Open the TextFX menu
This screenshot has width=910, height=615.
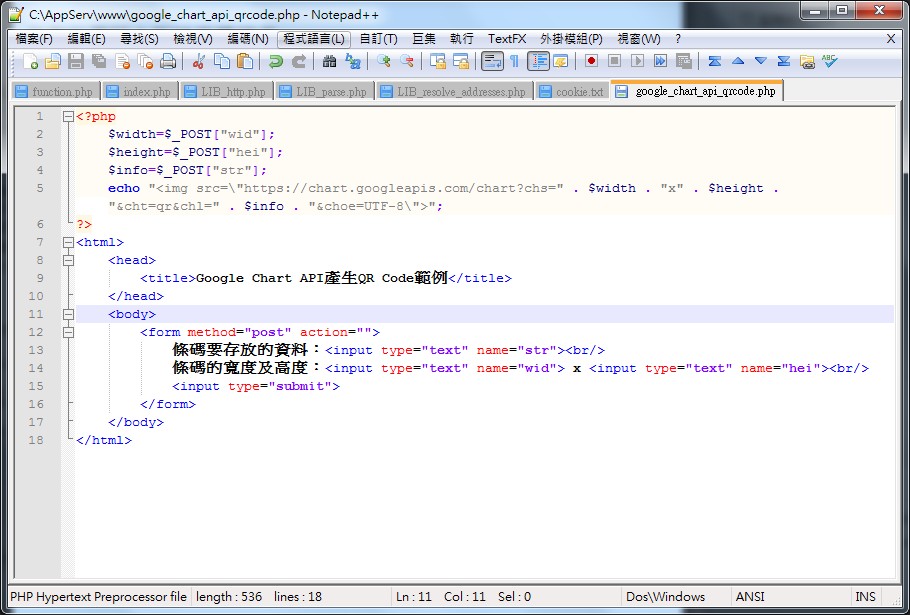point(507,39)
